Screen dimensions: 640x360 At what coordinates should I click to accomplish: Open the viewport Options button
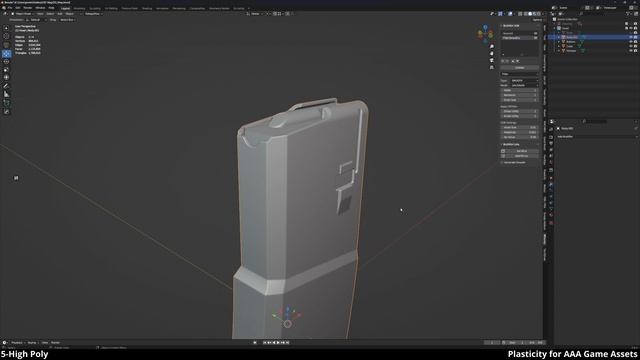coord(537,20)
